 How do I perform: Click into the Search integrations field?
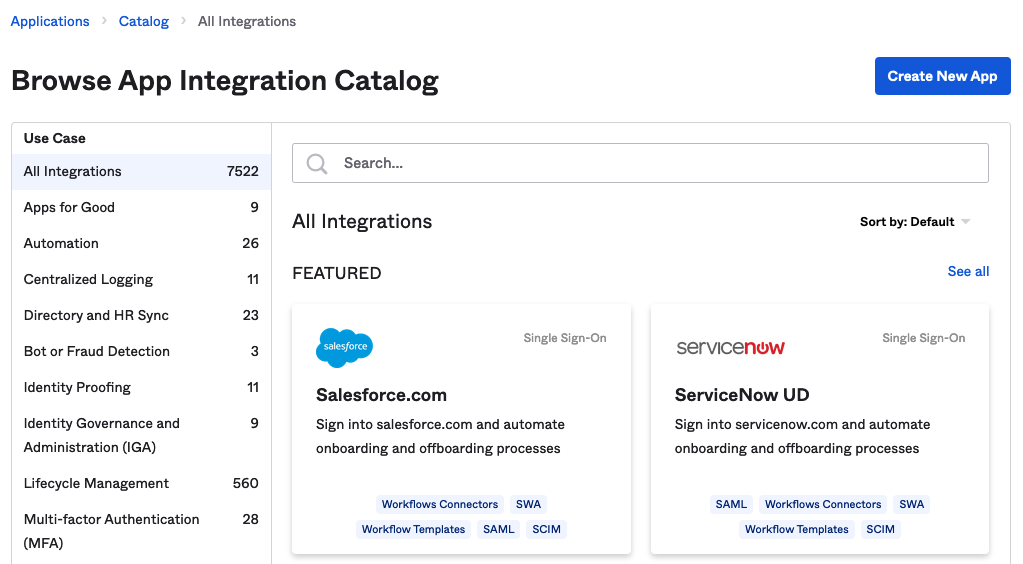pyautogui.click(x=640, y=163)
